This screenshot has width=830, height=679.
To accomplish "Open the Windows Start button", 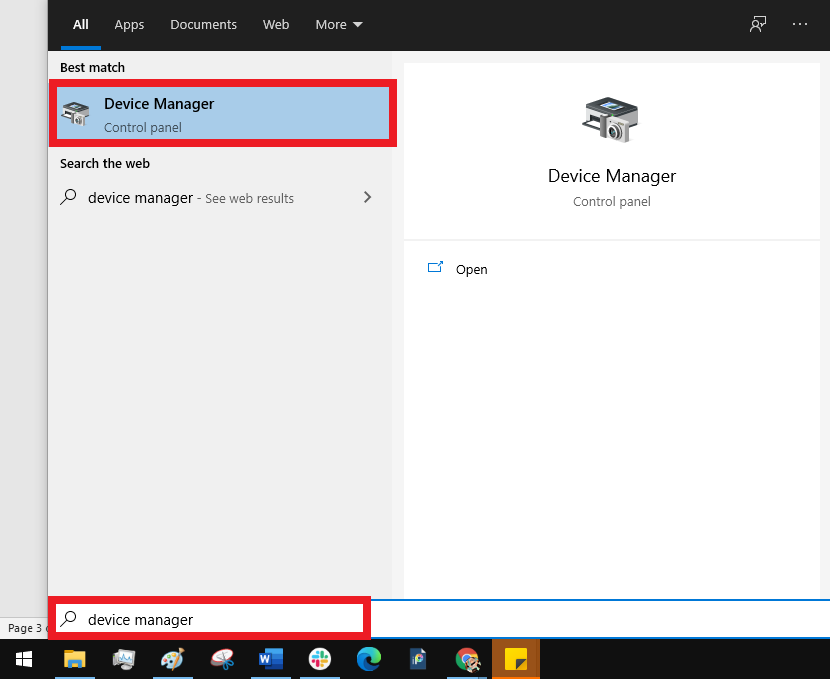I will click(24, 659).
